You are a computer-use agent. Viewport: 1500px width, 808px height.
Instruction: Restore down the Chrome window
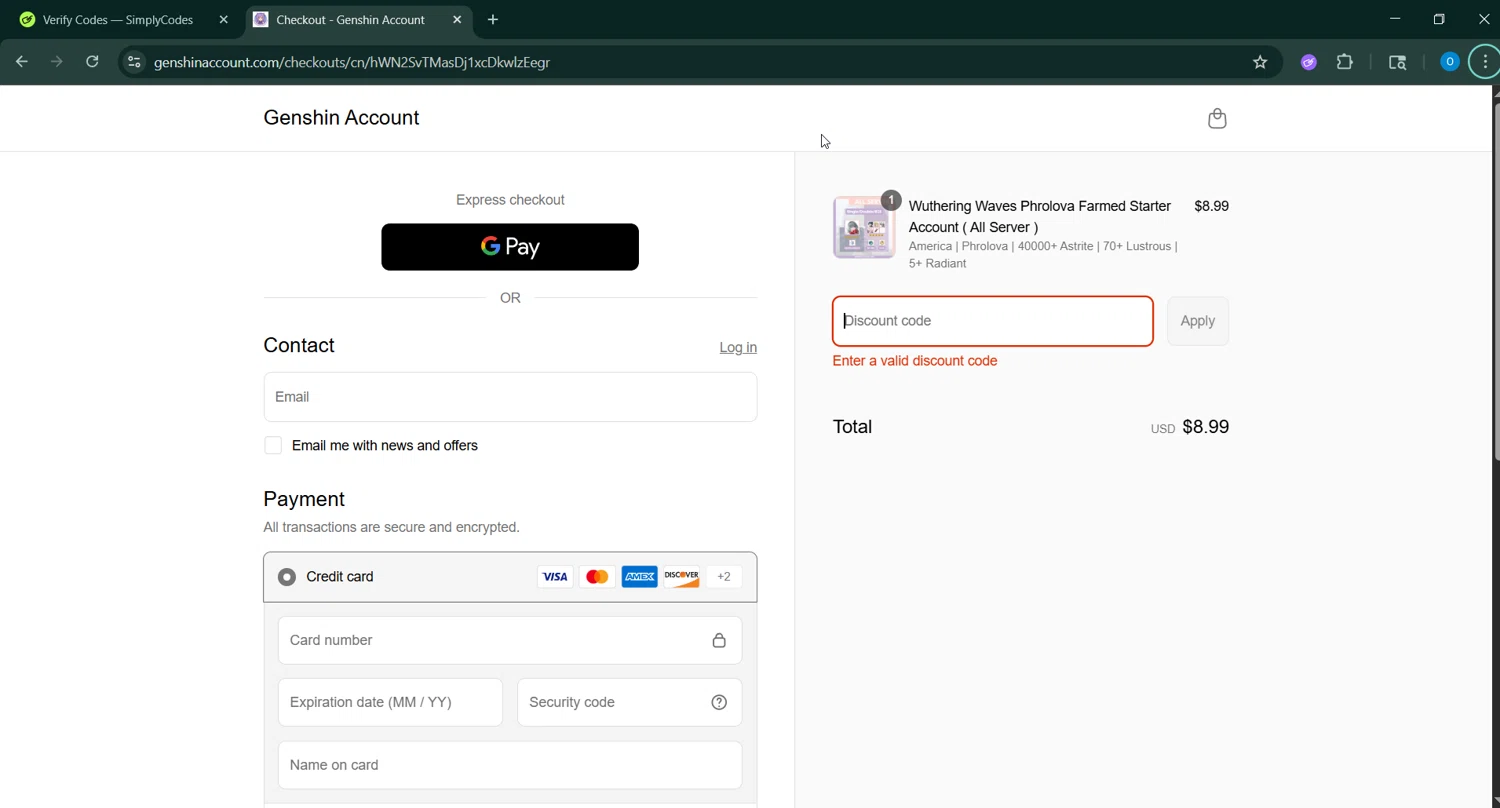1439,19
